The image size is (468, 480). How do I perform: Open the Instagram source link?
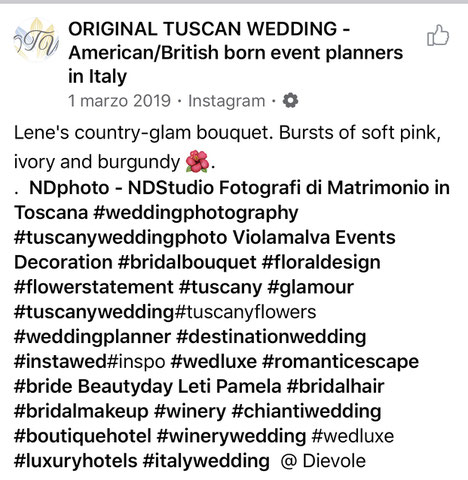(227, 101)
